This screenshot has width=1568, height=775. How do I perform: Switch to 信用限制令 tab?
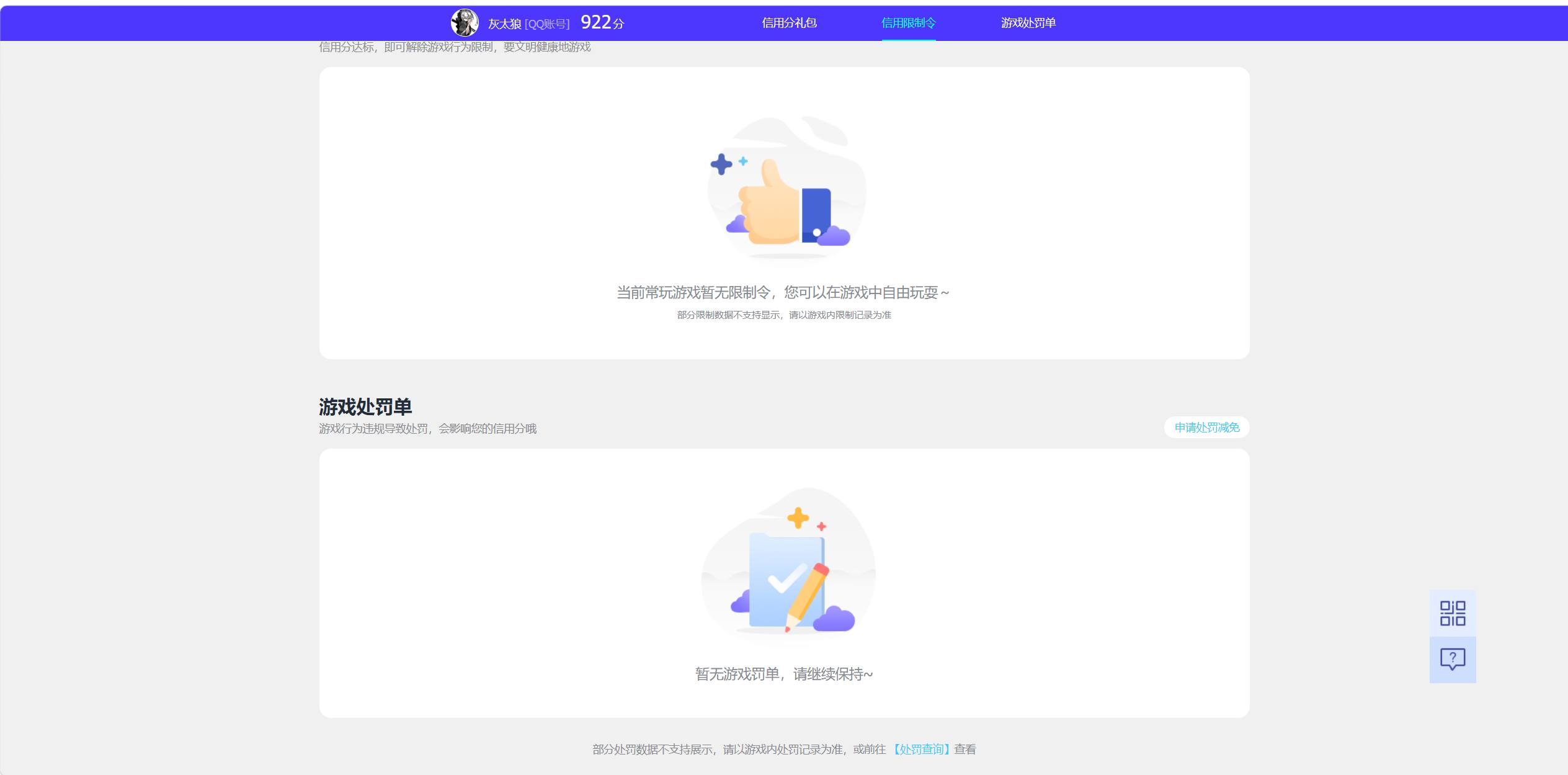click(908, 23)
